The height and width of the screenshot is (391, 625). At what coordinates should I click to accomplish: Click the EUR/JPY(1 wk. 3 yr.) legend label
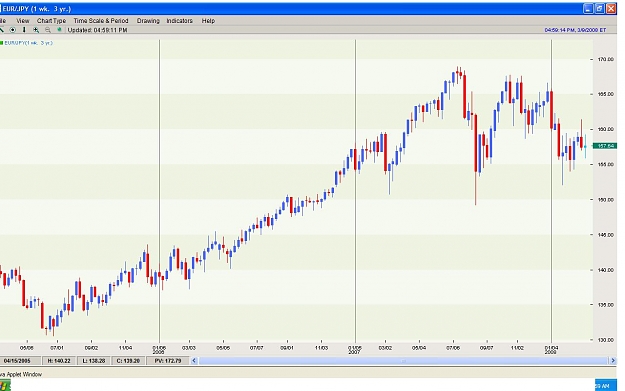28,43
